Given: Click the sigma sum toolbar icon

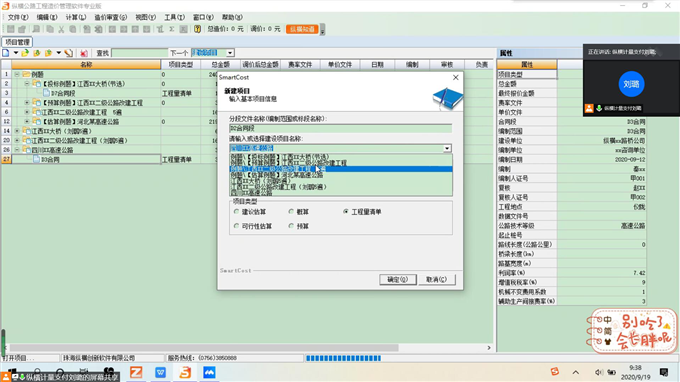Looking at the screenshot, I should click(x=172, y=29).
